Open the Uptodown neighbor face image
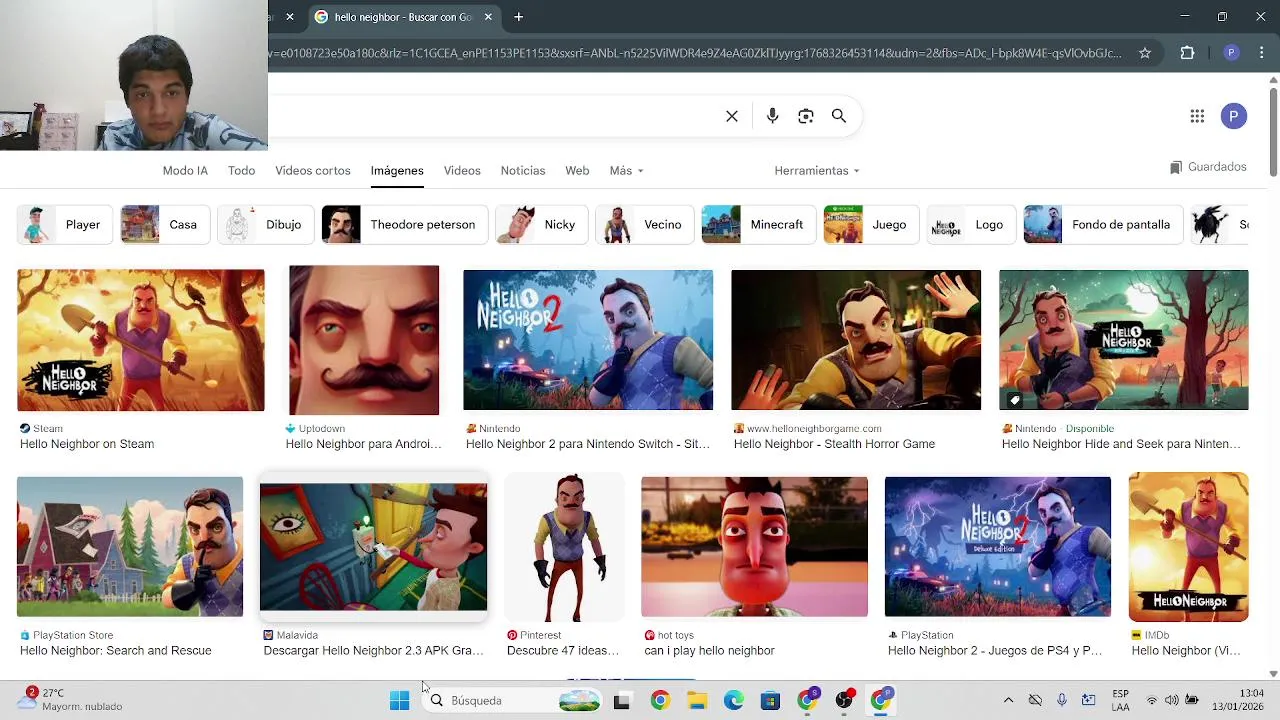 (364, 340)
